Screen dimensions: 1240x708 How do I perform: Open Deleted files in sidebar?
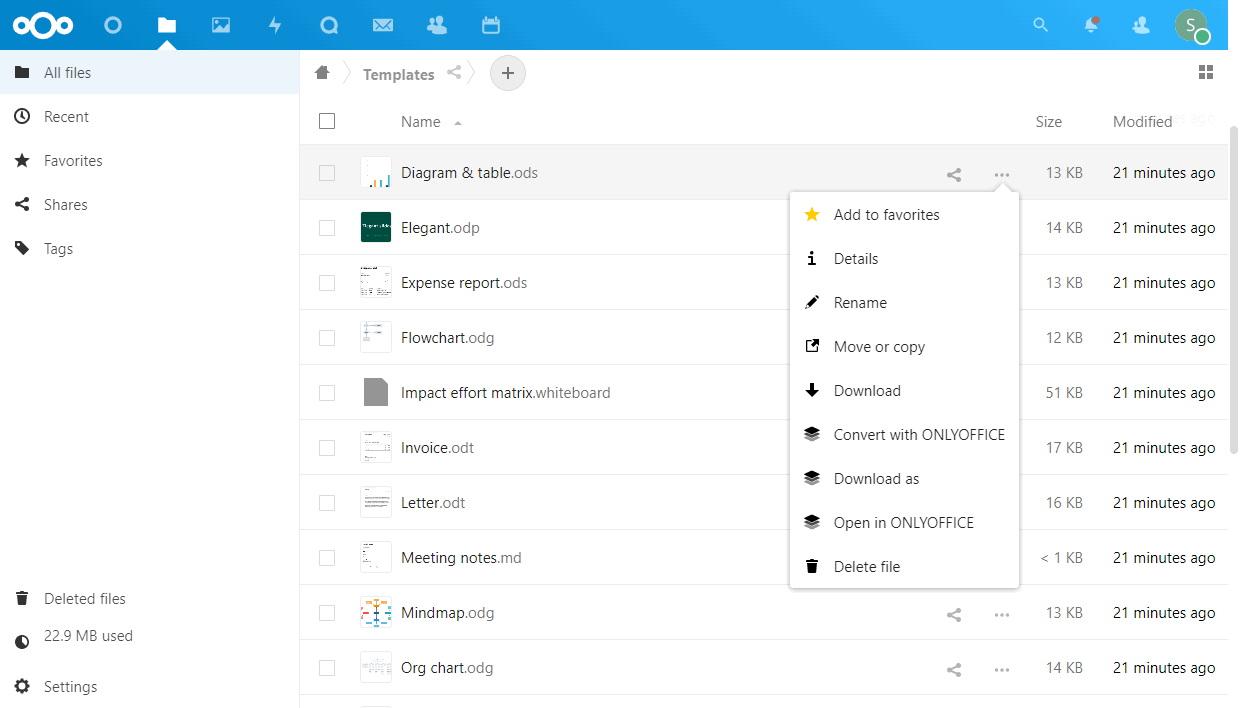[85, 599]
